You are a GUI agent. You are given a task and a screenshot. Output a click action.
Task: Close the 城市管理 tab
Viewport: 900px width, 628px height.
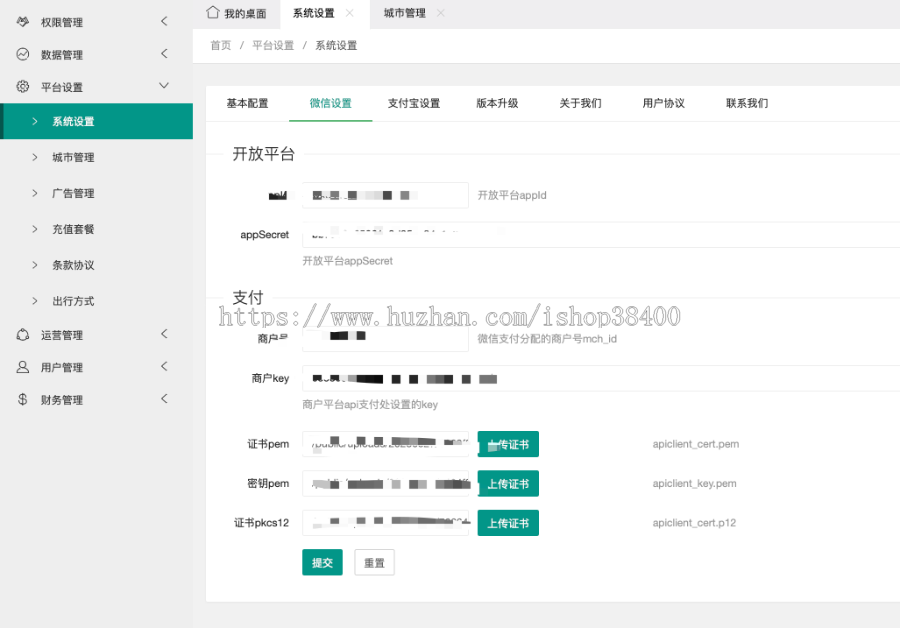(440, 13)
